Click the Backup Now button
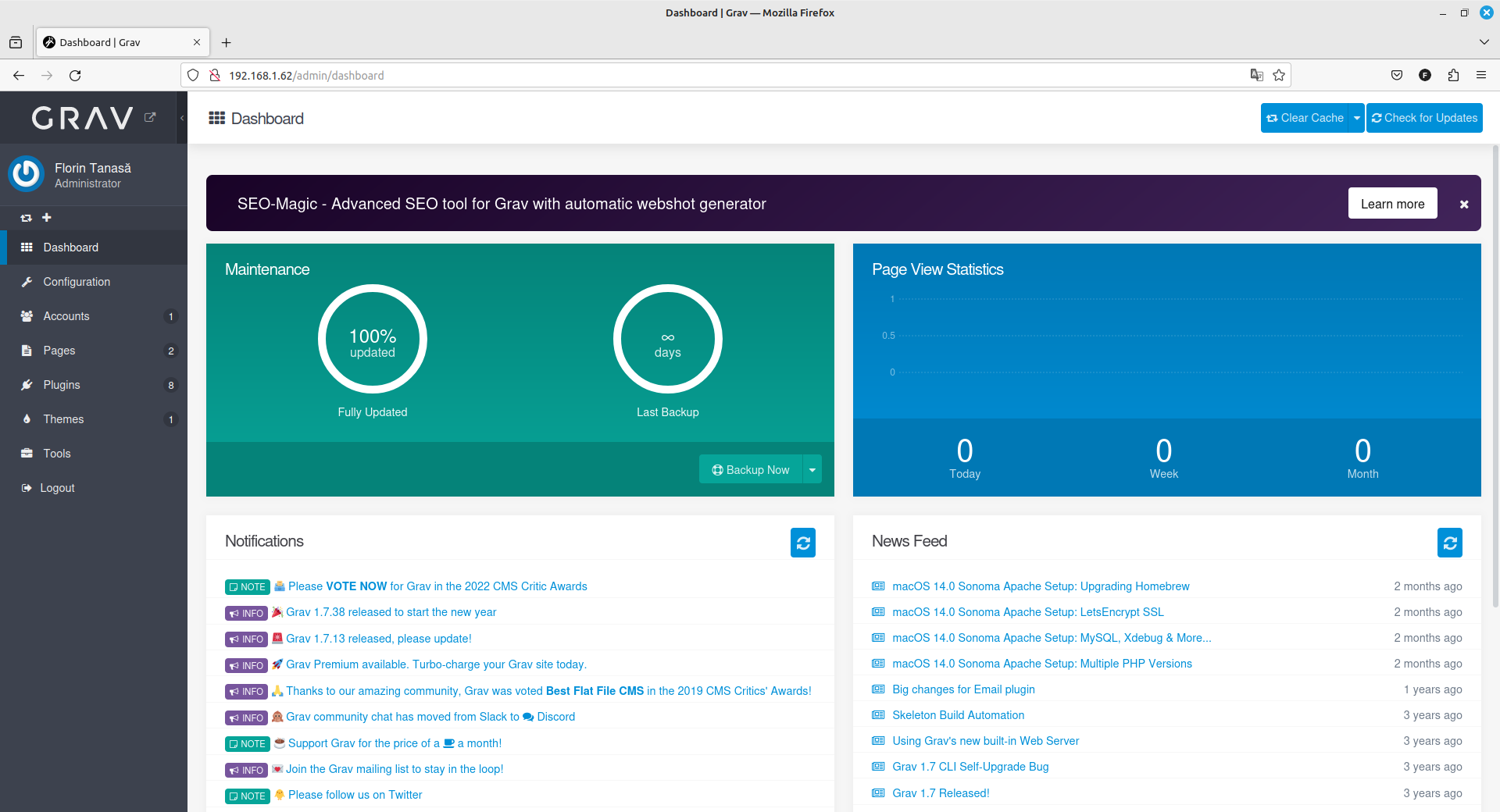This screenshot has height=812, width=1500. tap(751, 469)
